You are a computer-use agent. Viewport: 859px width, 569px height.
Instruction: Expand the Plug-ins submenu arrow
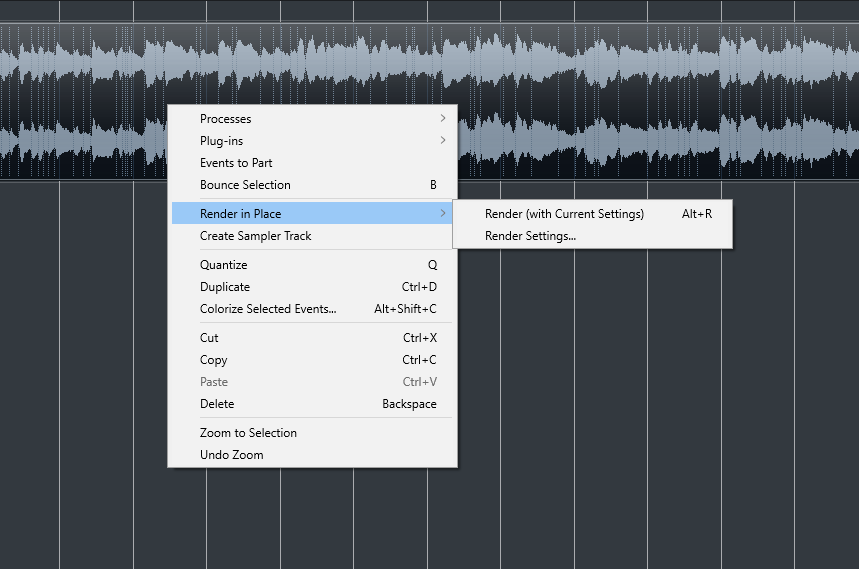[x=443, y=141]
